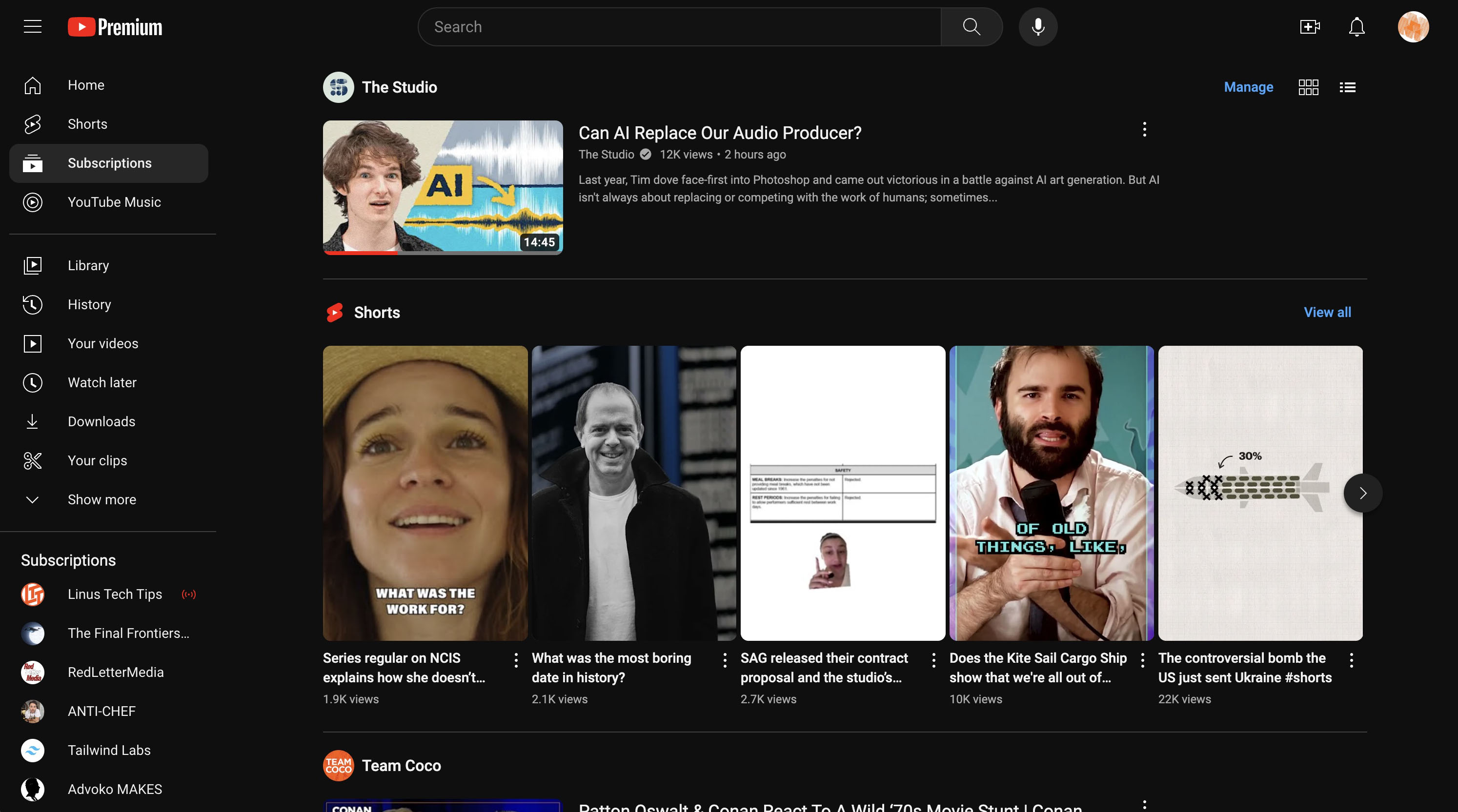
Task: Open the notifications bell
Action: (x=1356, y=27)
